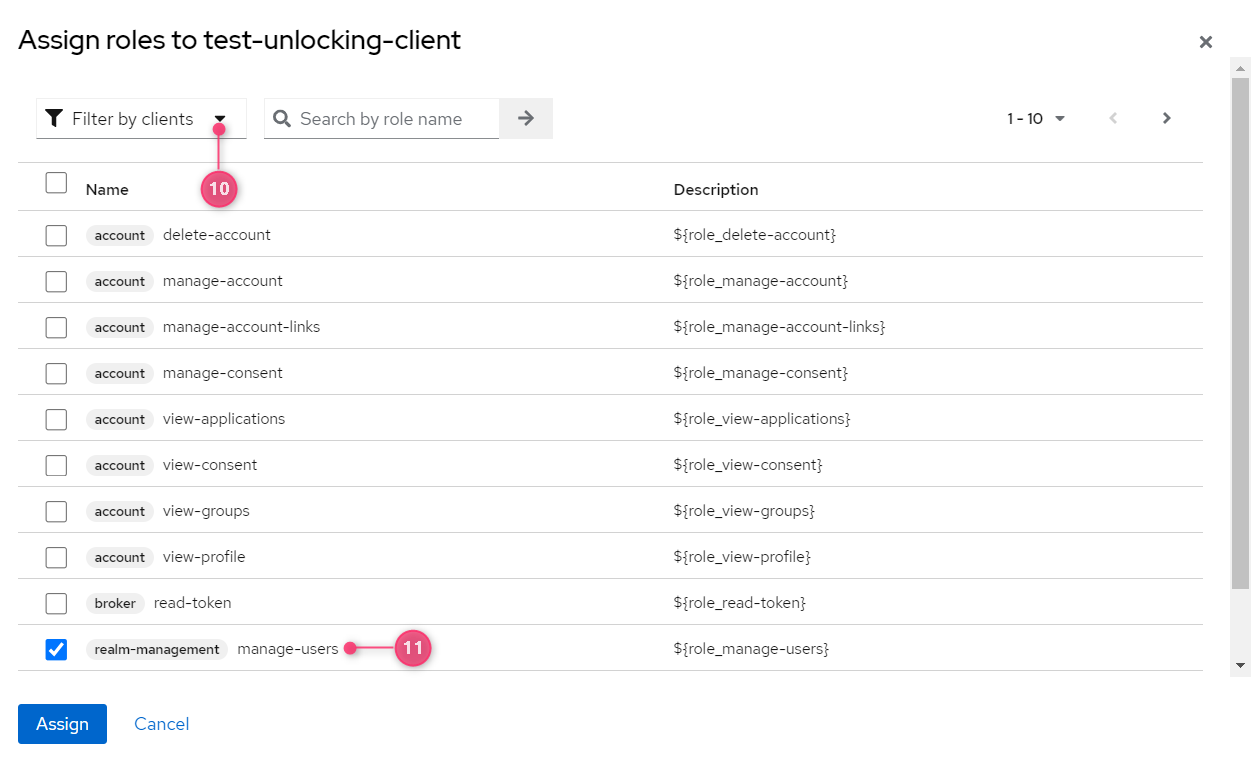Check the broker read-token checkbox

pos(56,603)
